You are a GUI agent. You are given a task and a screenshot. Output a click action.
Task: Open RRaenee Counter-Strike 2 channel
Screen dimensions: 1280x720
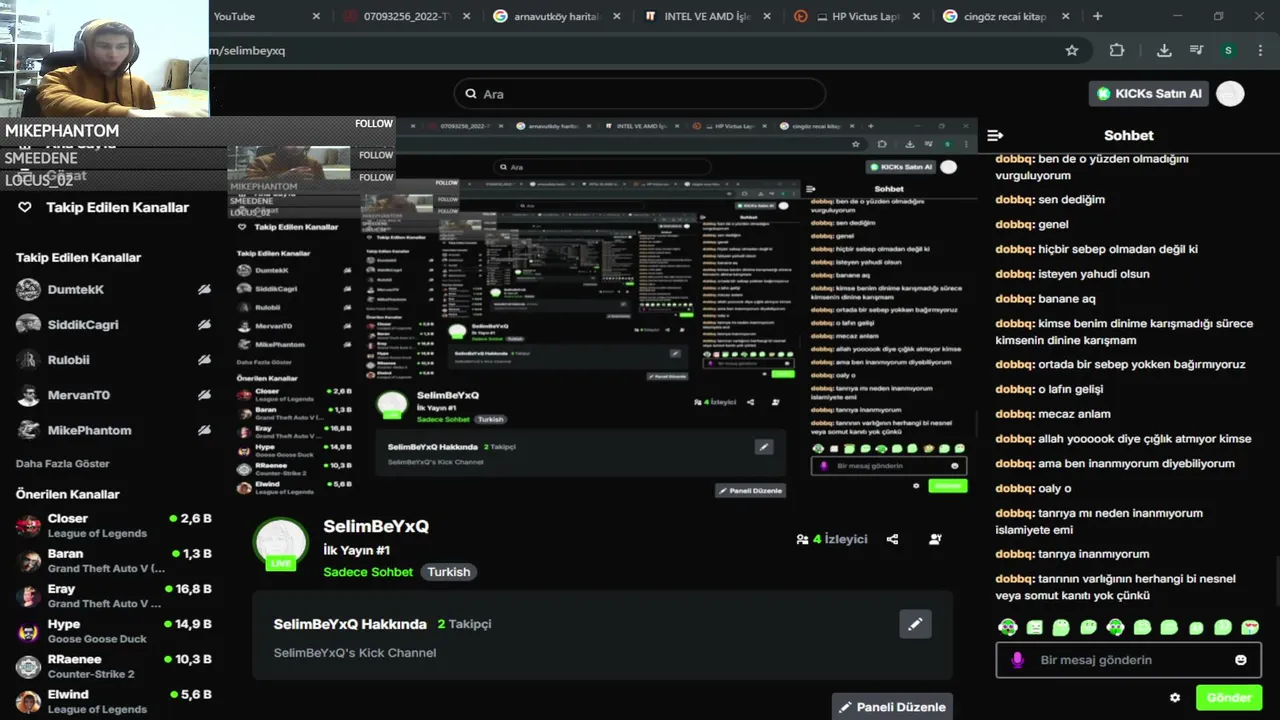pos(114,666)
